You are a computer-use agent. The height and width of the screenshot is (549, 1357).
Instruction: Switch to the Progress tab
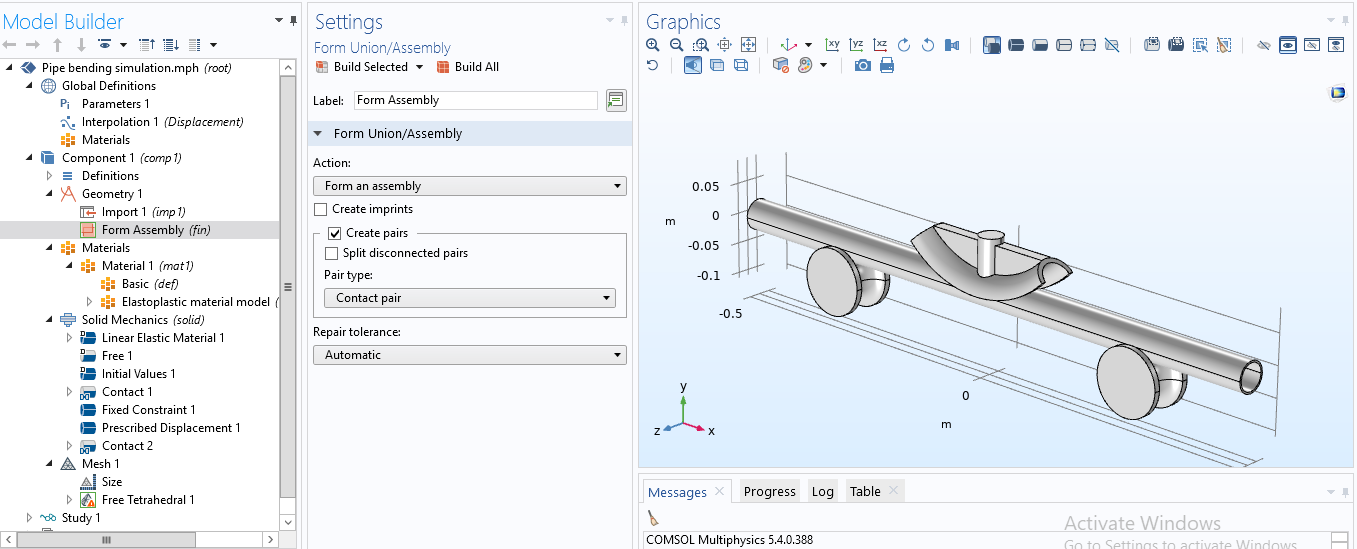click(x=769, y=492)
